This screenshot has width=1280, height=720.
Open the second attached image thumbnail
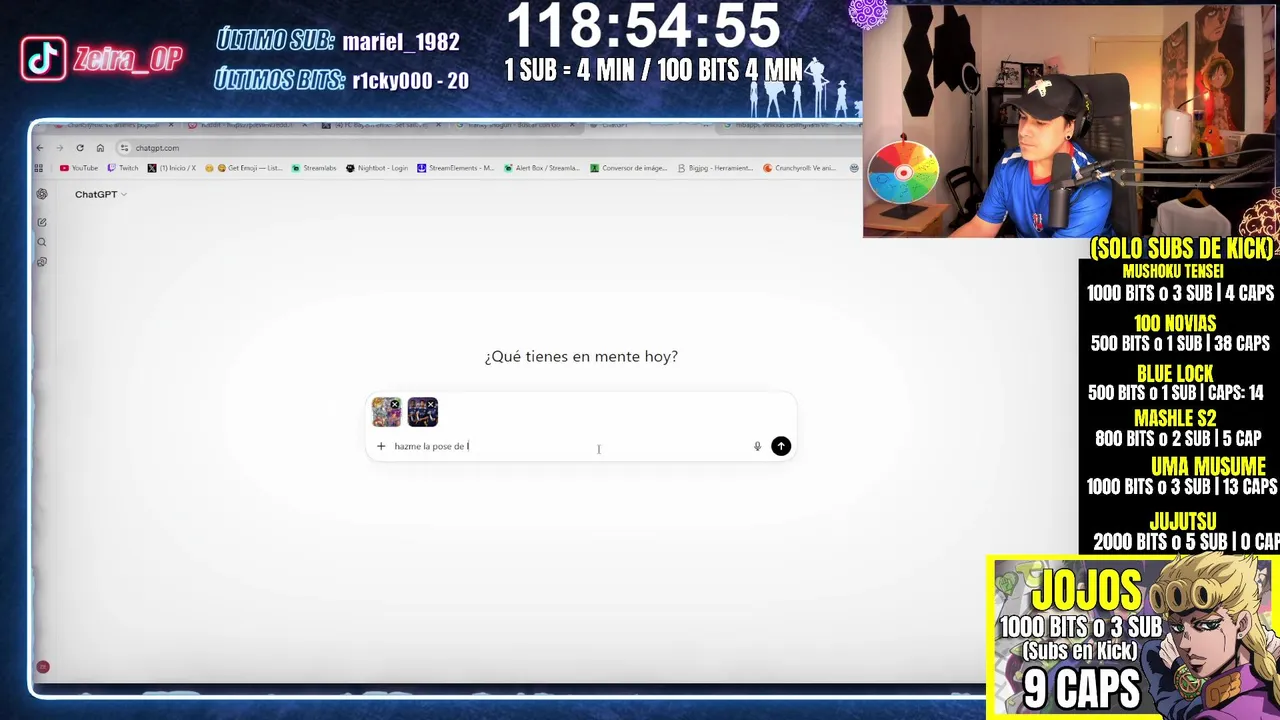click(421, 413)
